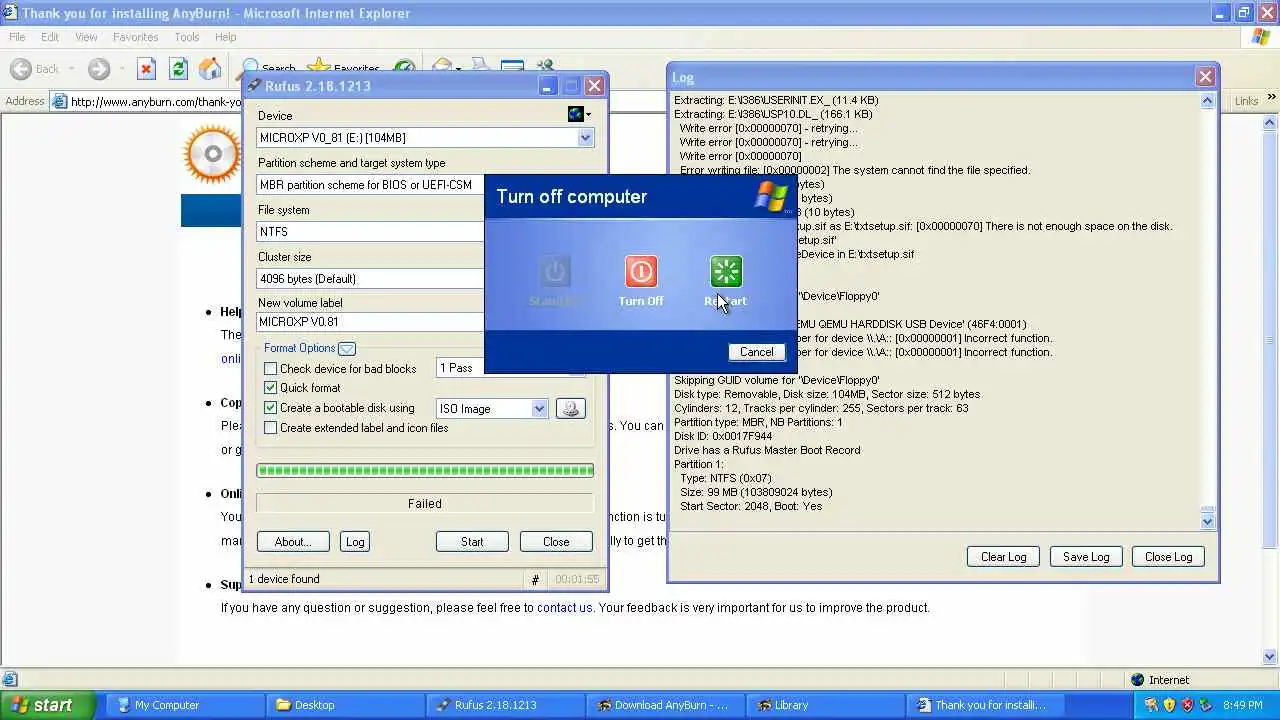The height and width of the screenshot is (720, 1280).
Task: Open the Partition scheme combo box
Action: (x=370, y=185)
